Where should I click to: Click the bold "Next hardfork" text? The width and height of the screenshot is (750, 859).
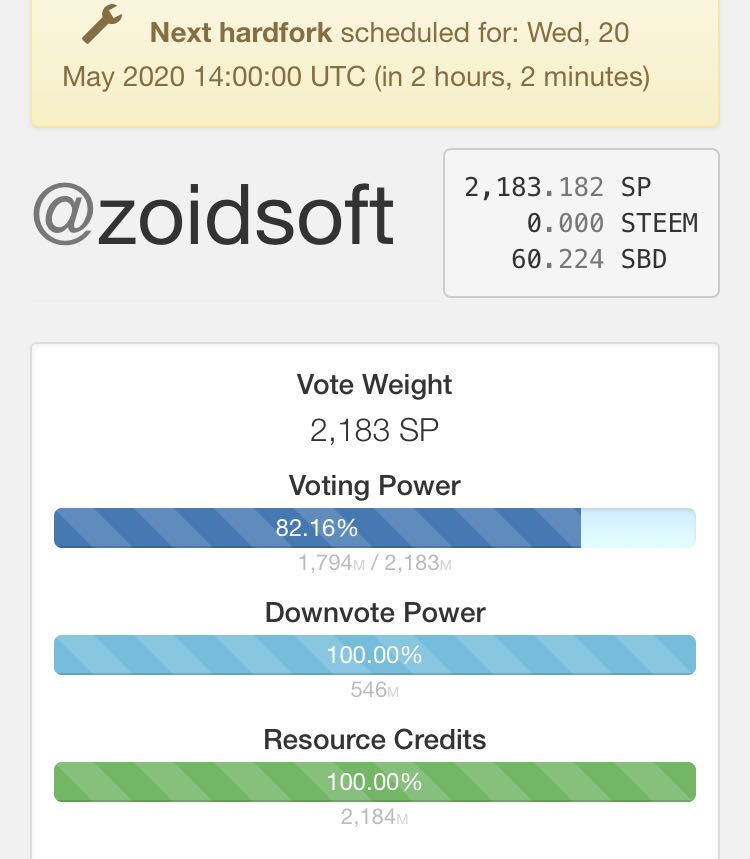pos(240,33)
